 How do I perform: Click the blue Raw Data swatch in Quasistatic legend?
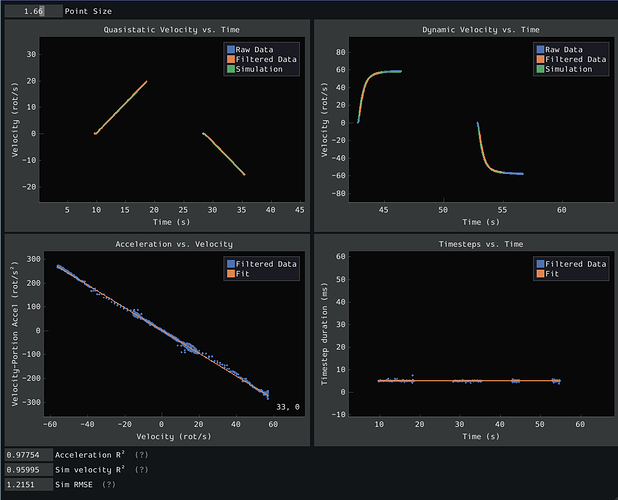(x=231, y=50)
